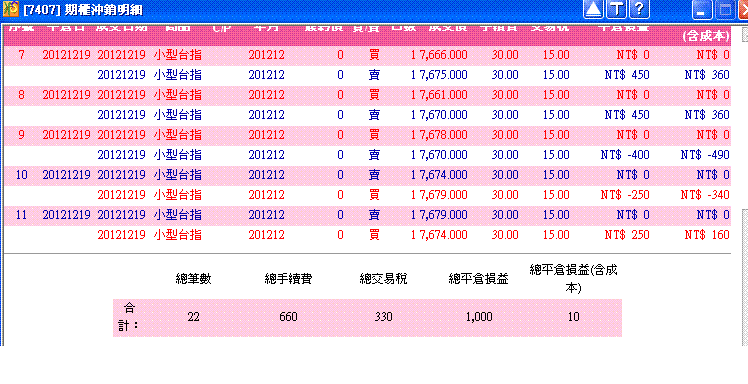Screen dimensions: 748x384
Task: Click the 總筆數 summary header
Action: (x=193, y=280)
